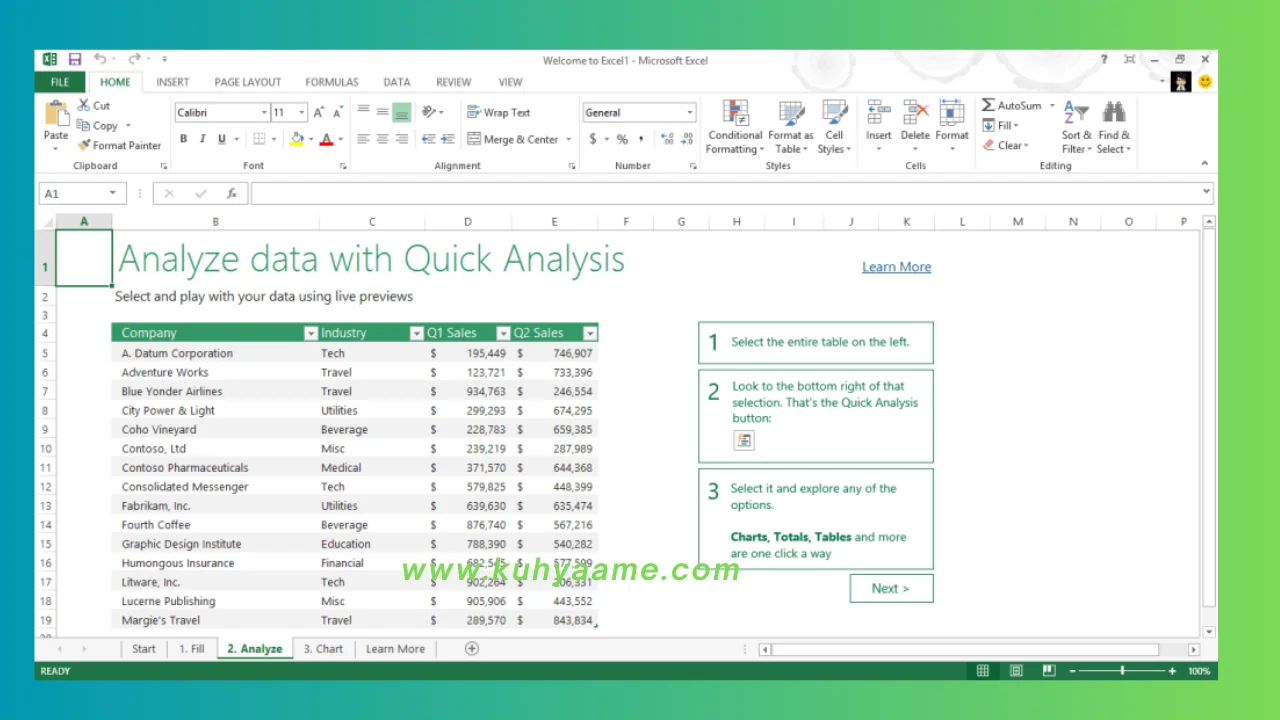Screen dimensions: 1280x720
Task: Open Conditional Formatting menu
Action: 735,127
